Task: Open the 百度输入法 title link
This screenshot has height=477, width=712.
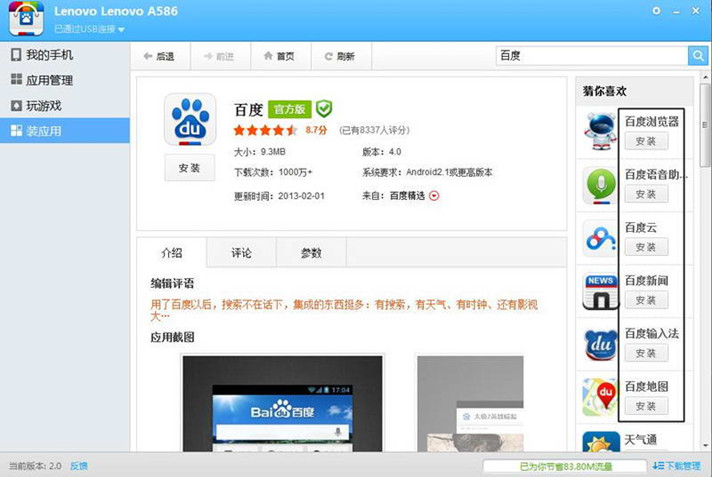Action: [x=652, y=333]
